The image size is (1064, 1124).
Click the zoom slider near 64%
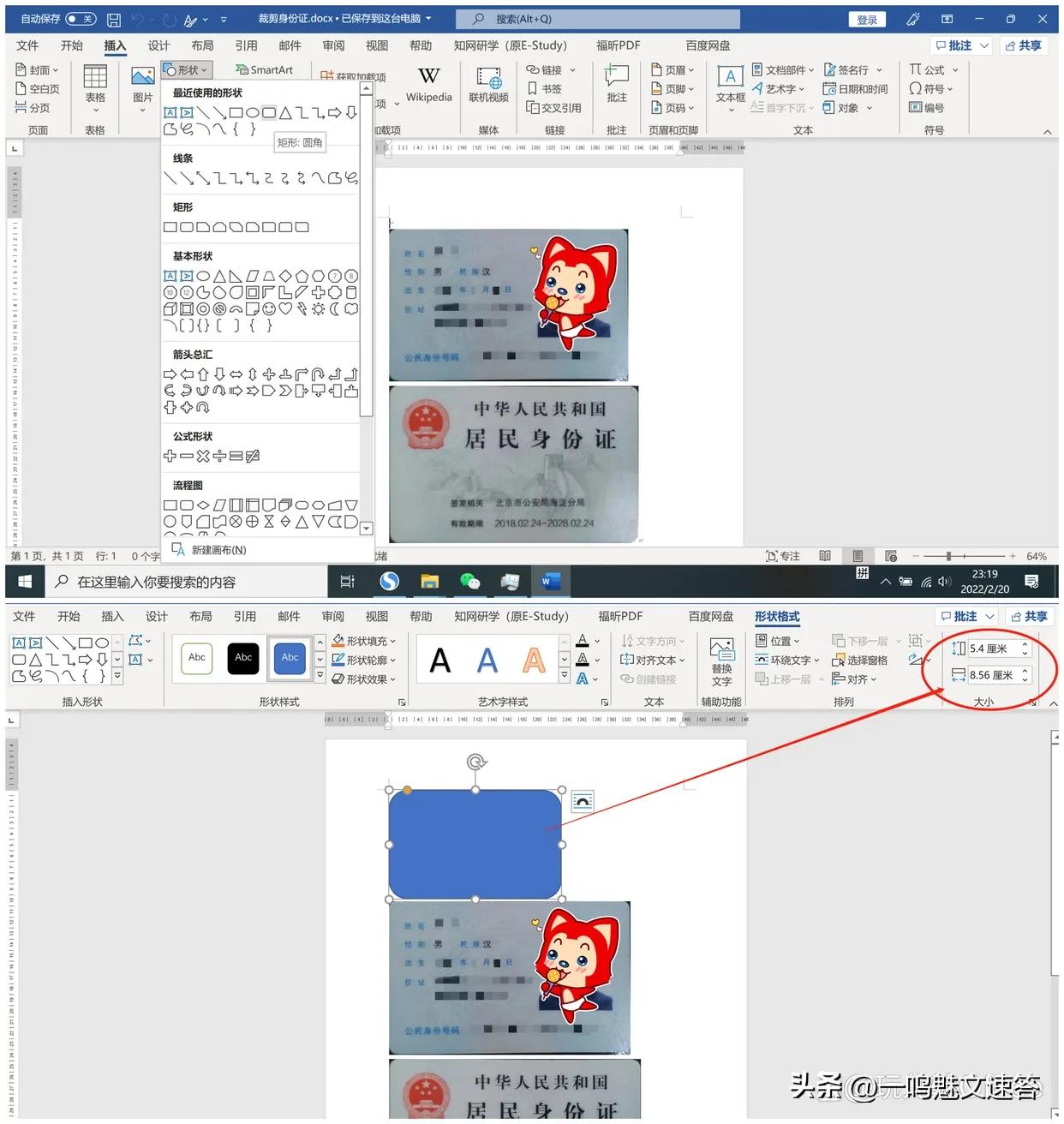948,555
